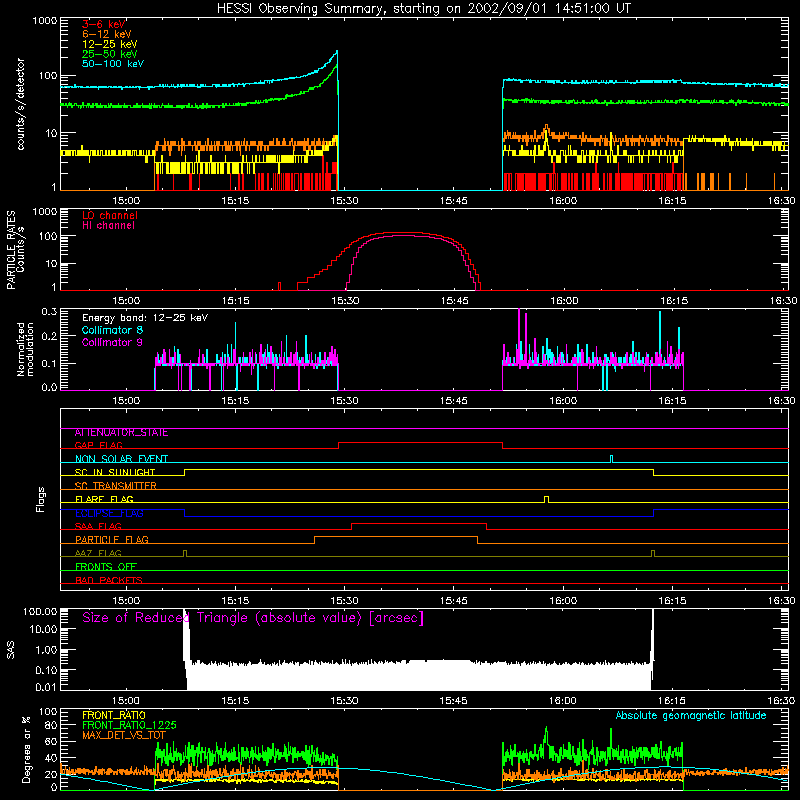The width and height of the screenshot is (800, 800).
Task: Select the 3-6 keV legend label
Action: tap(104, 24)
